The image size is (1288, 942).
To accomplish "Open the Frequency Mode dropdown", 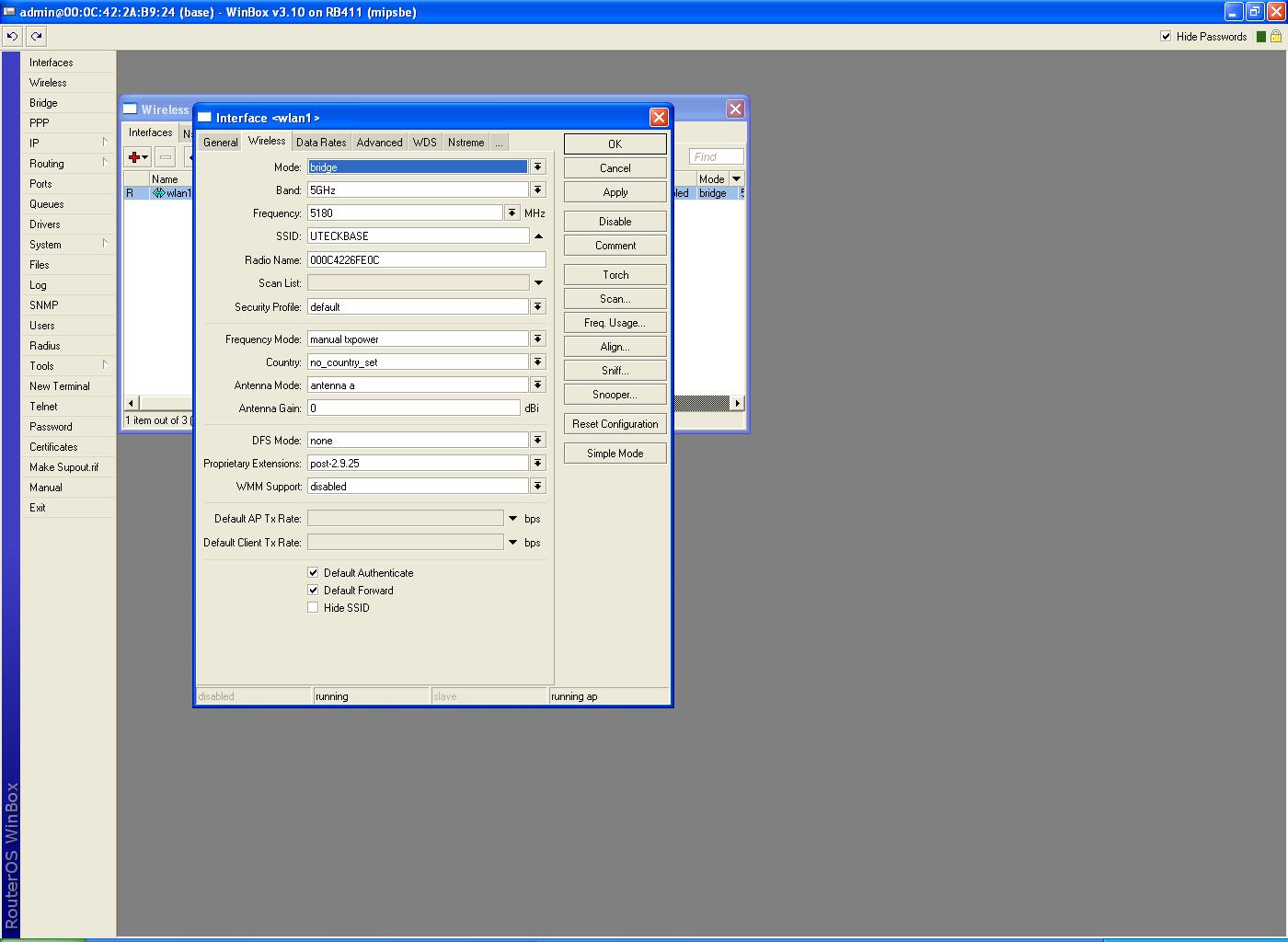I will 538,339.
